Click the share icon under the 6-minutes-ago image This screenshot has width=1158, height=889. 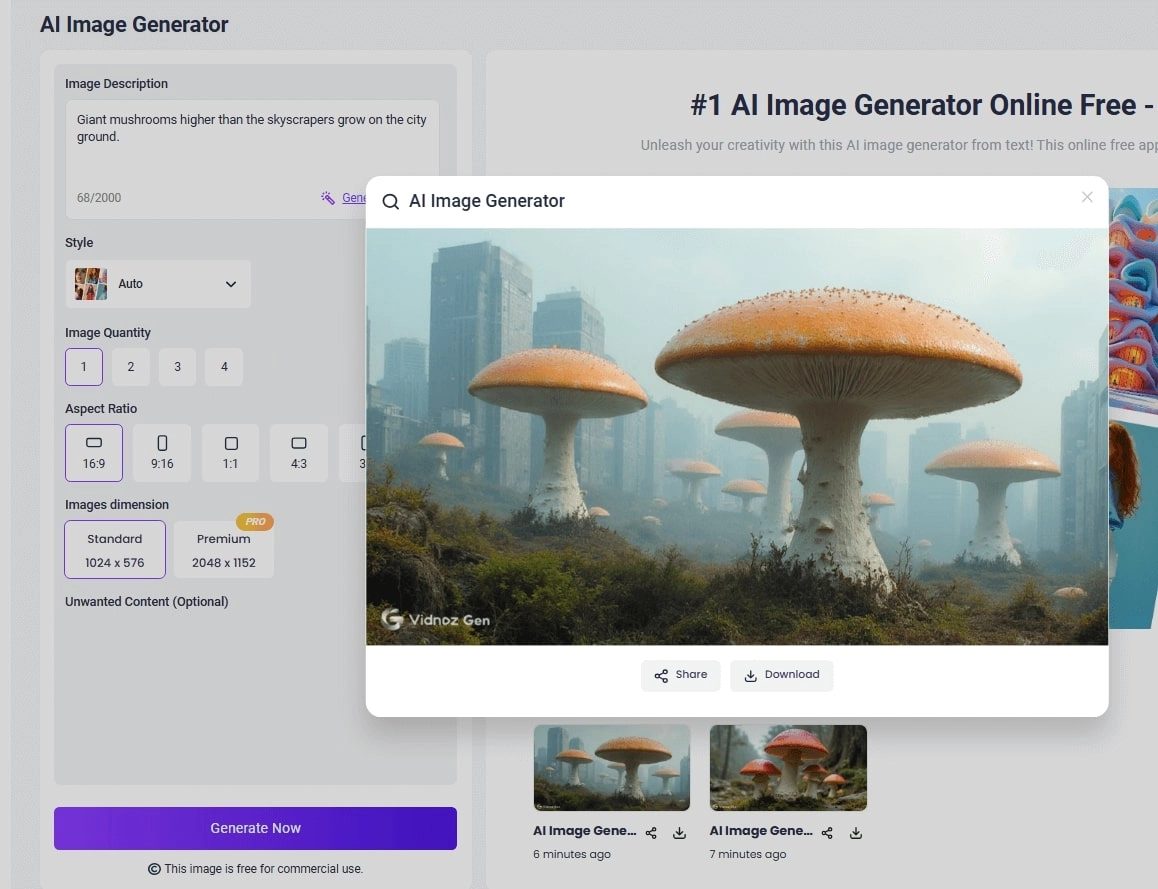[x=651, y=832]
